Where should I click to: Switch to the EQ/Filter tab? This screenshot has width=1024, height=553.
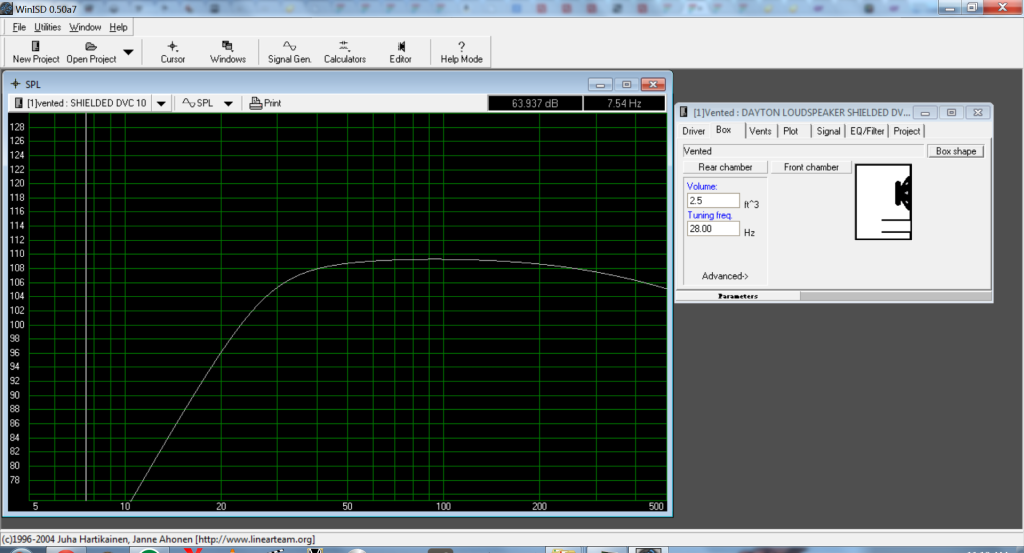867,131
